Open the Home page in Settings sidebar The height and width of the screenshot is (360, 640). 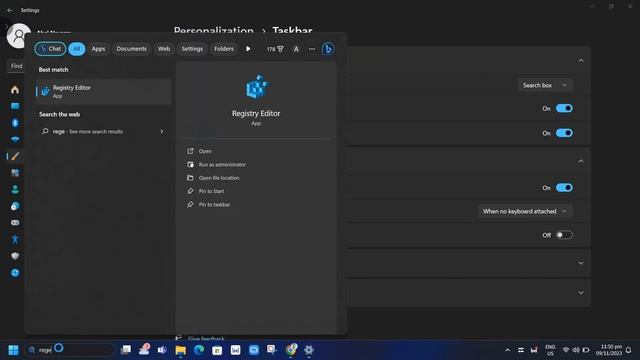(15, 89)
